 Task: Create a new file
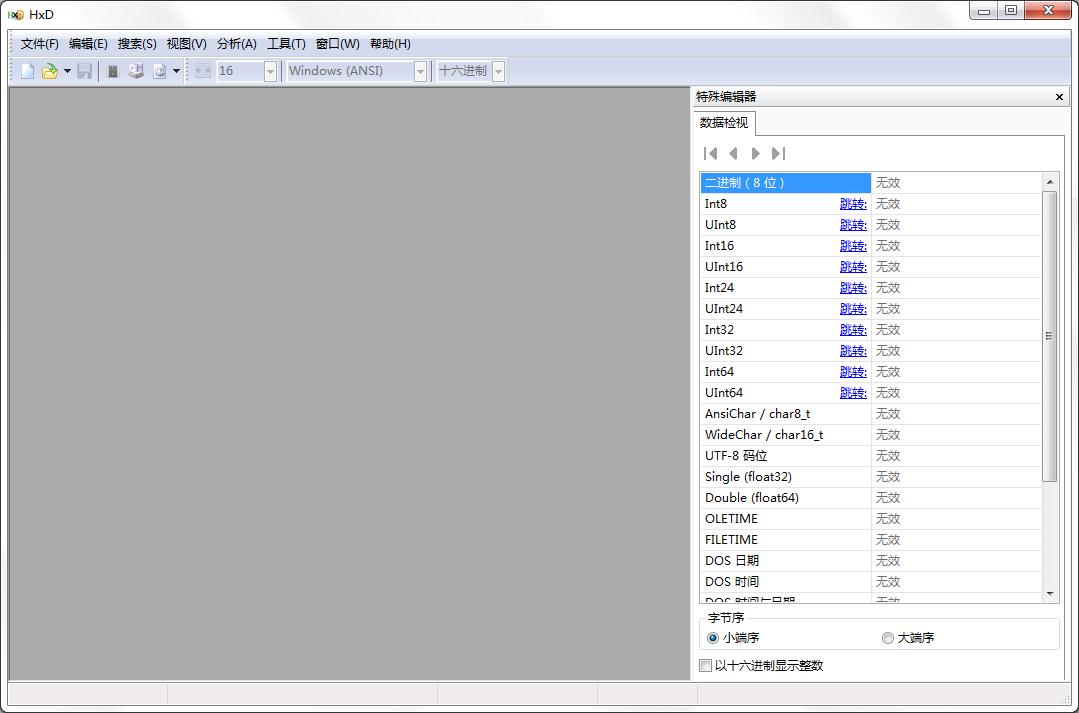(28, 70)
